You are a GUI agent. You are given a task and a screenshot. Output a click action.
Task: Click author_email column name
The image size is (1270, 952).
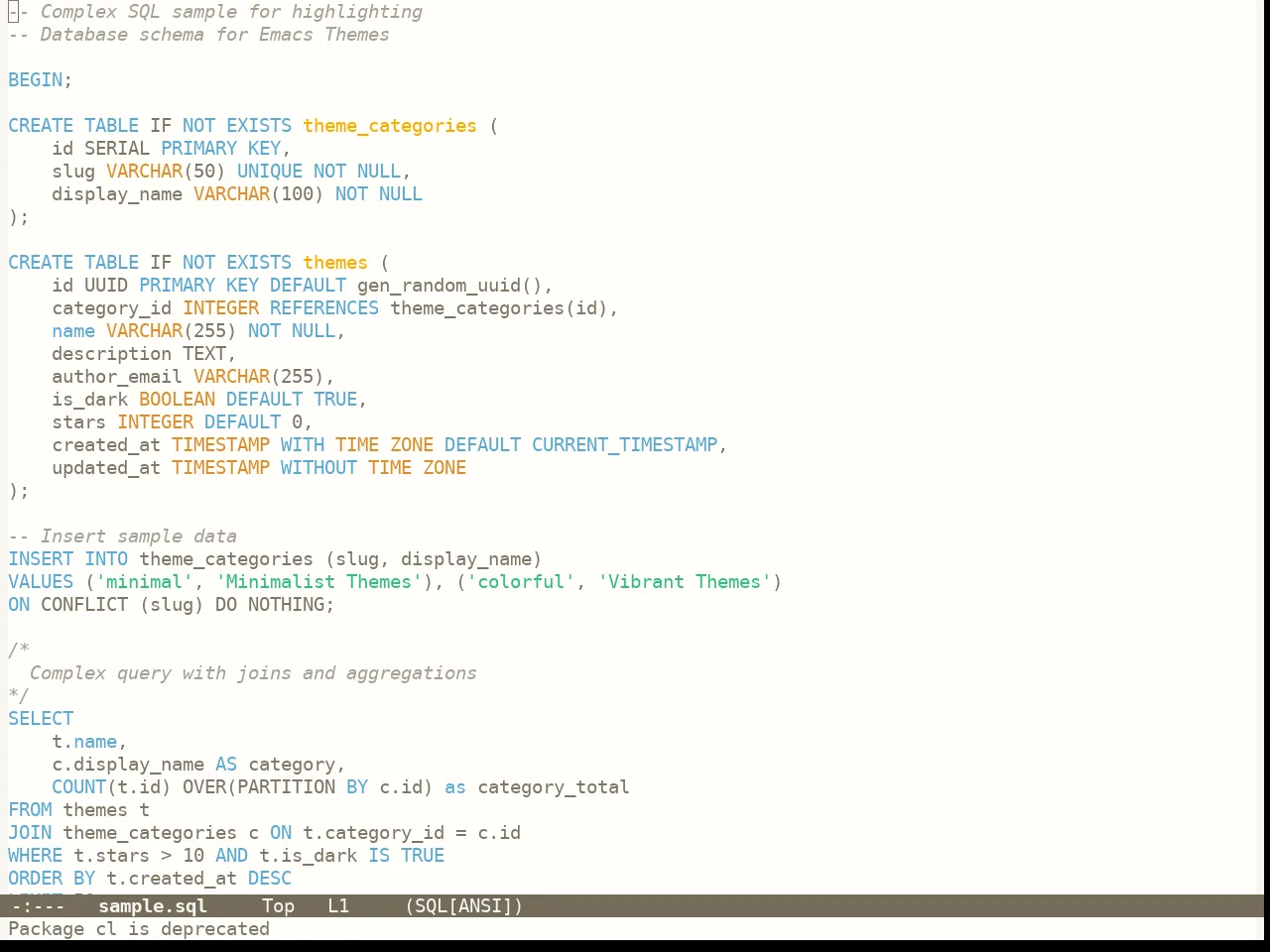pos(117,377)
